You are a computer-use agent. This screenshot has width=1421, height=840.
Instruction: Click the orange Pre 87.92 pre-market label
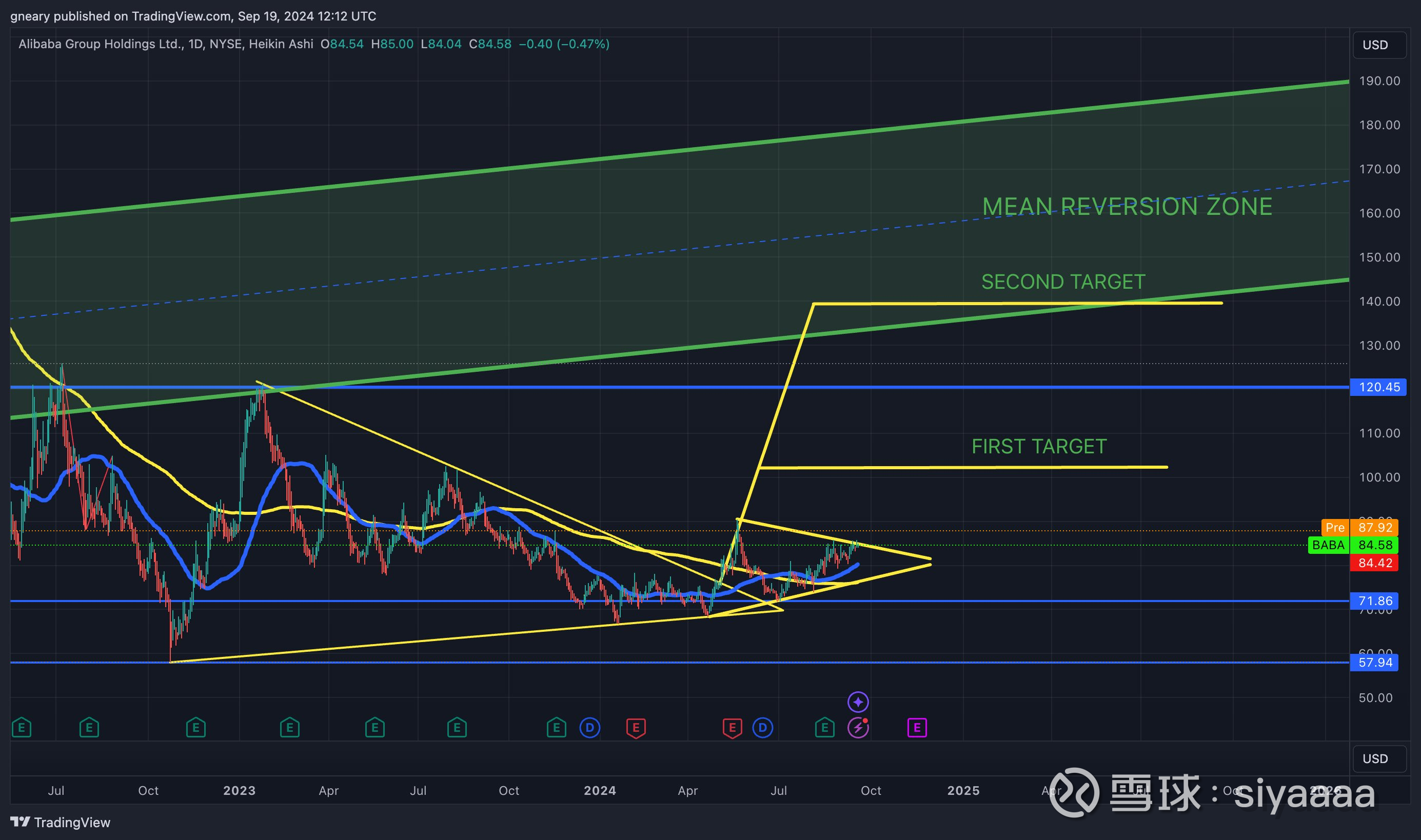[1360, 528]
